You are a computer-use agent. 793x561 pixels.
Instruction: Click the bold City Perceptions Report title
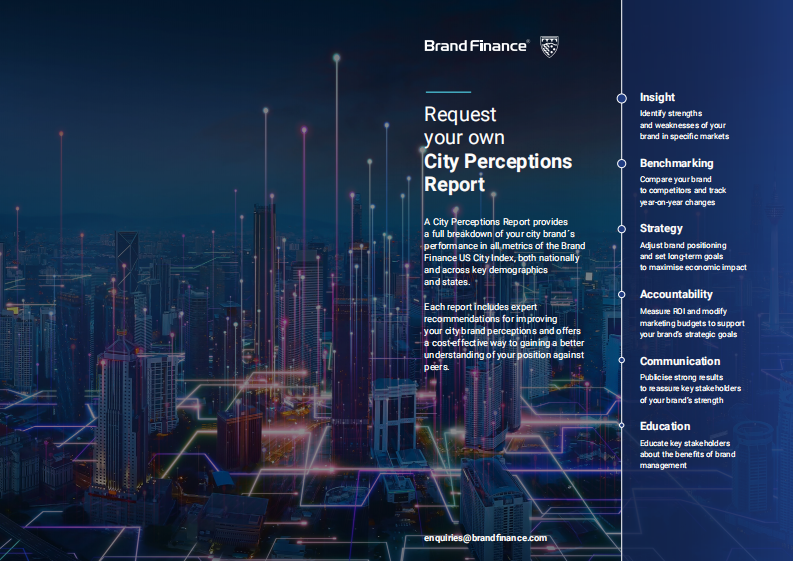click(x=497, y=172)
